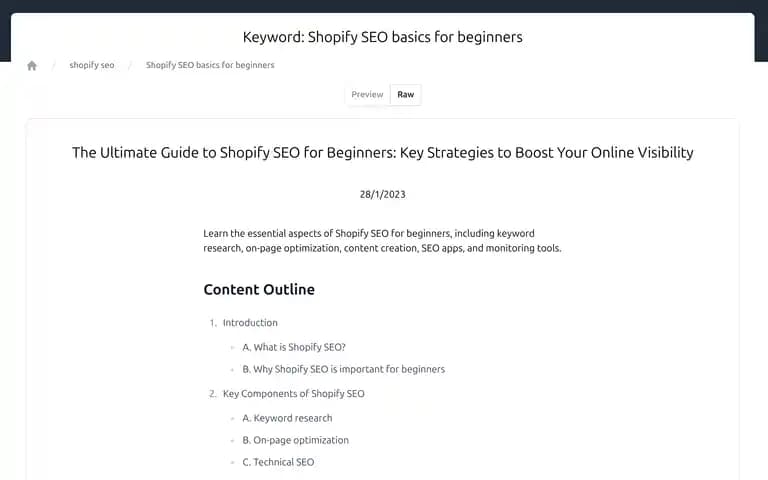Screen dimensions: 768x480
Task: Select the 'Introduction' outline item
Action: (250, 323)
